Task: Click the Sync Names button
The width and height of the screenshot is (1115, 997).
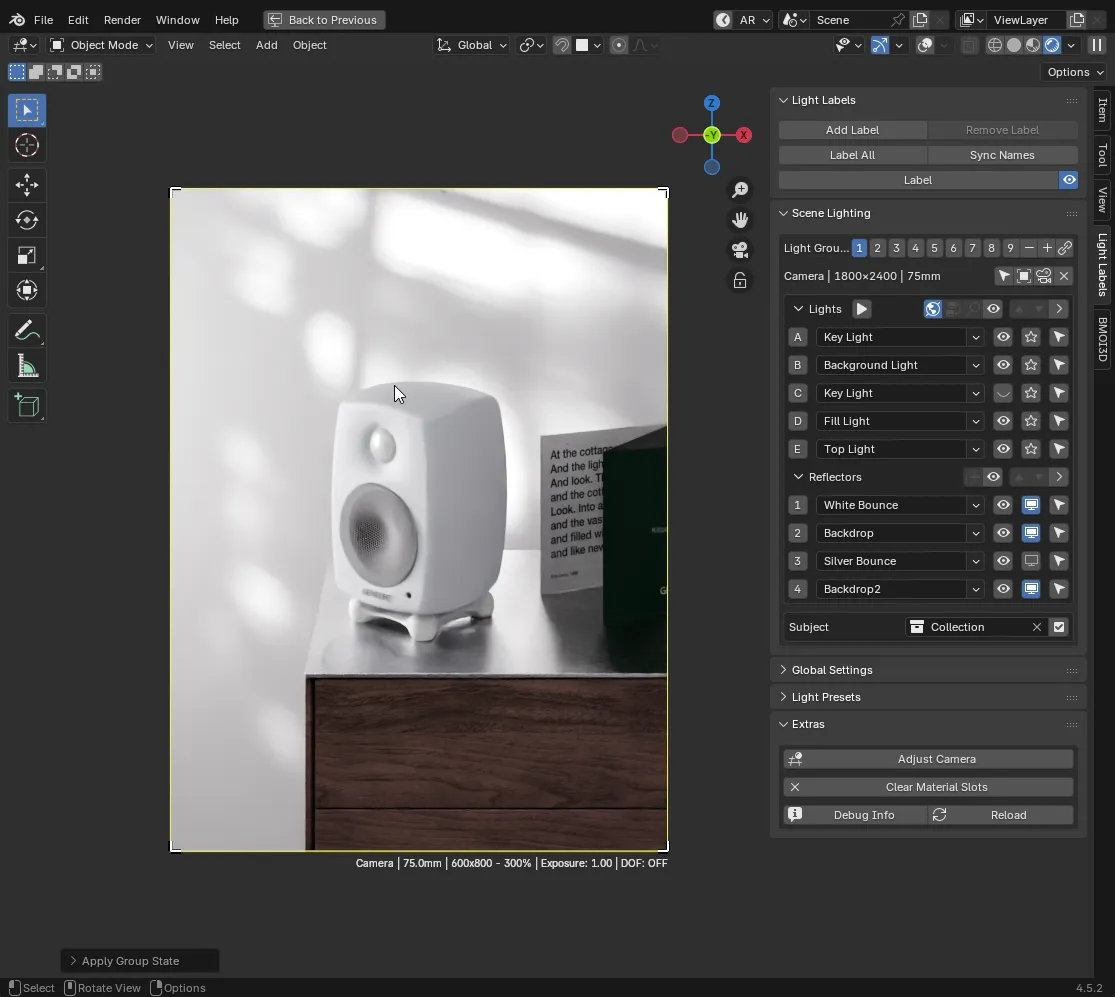Action: click(1002, 155)
